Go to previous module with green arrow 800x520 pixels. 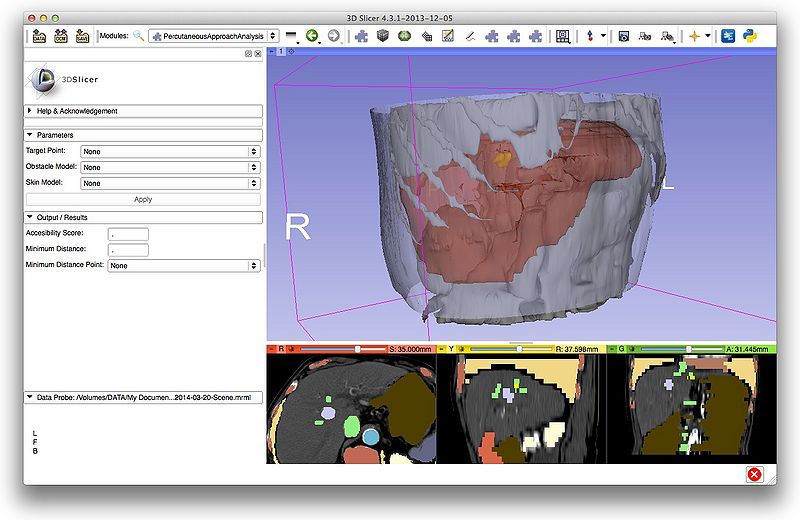pyautogui.click(x=312, y=36)
